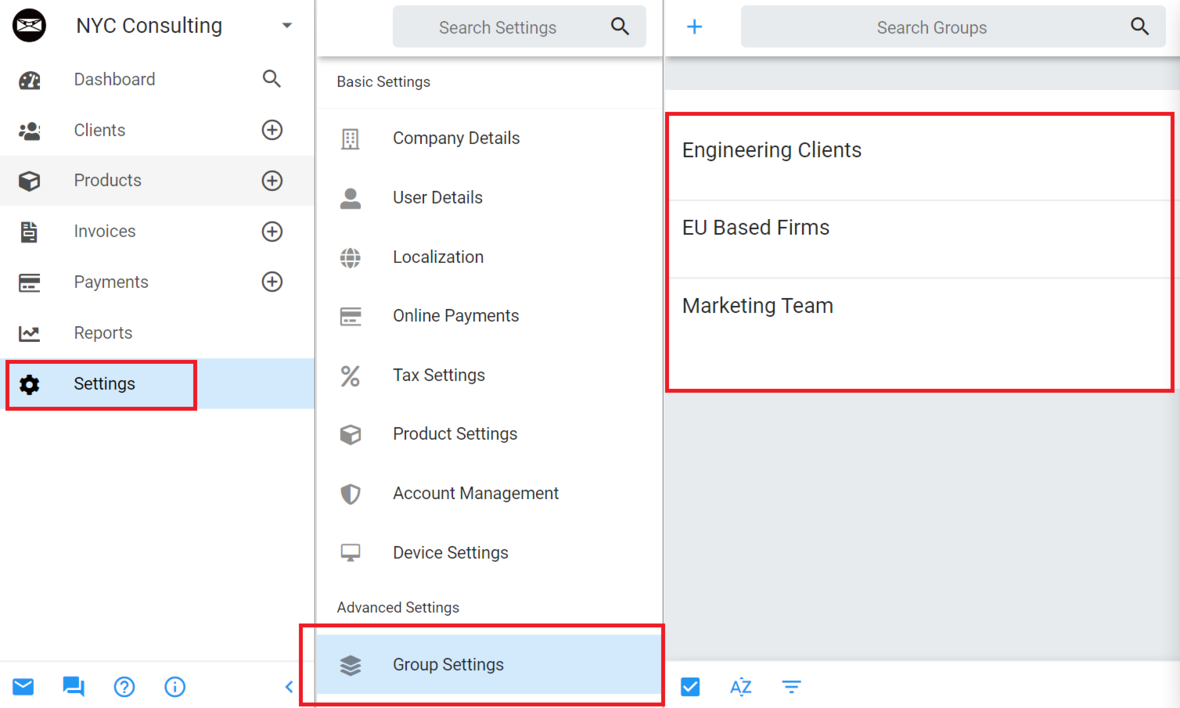Collapse the sidebar with chevron arrow
Viewport: 1180px width, 708px height.
tap(289, 687)
